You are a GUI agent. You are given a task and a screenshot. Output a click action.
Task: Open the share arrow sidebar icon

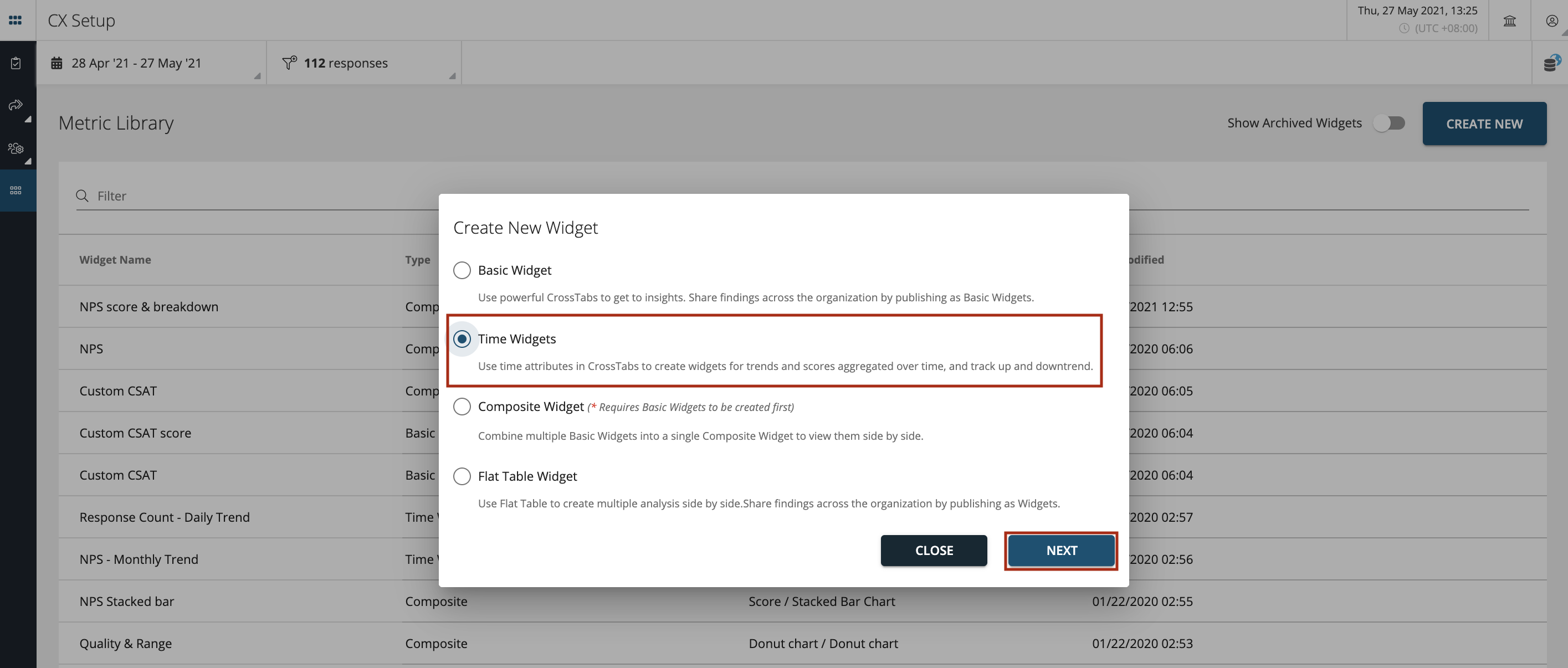(x=16, y=105)
